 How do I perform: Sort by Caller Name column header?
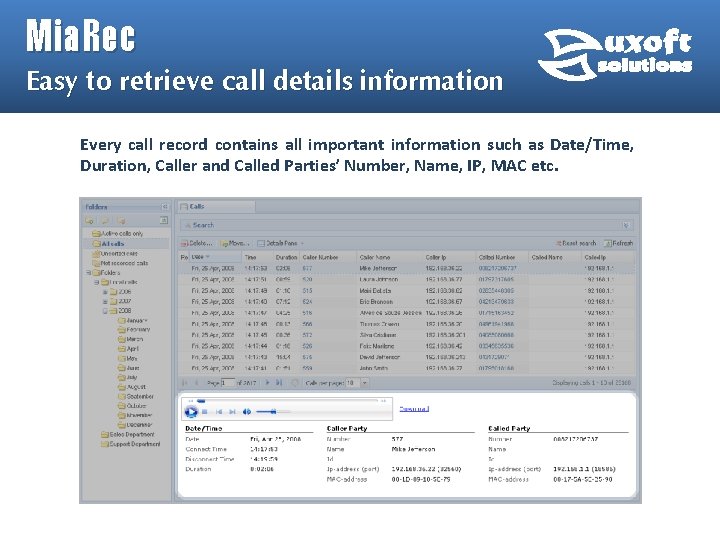pos(390,257)
